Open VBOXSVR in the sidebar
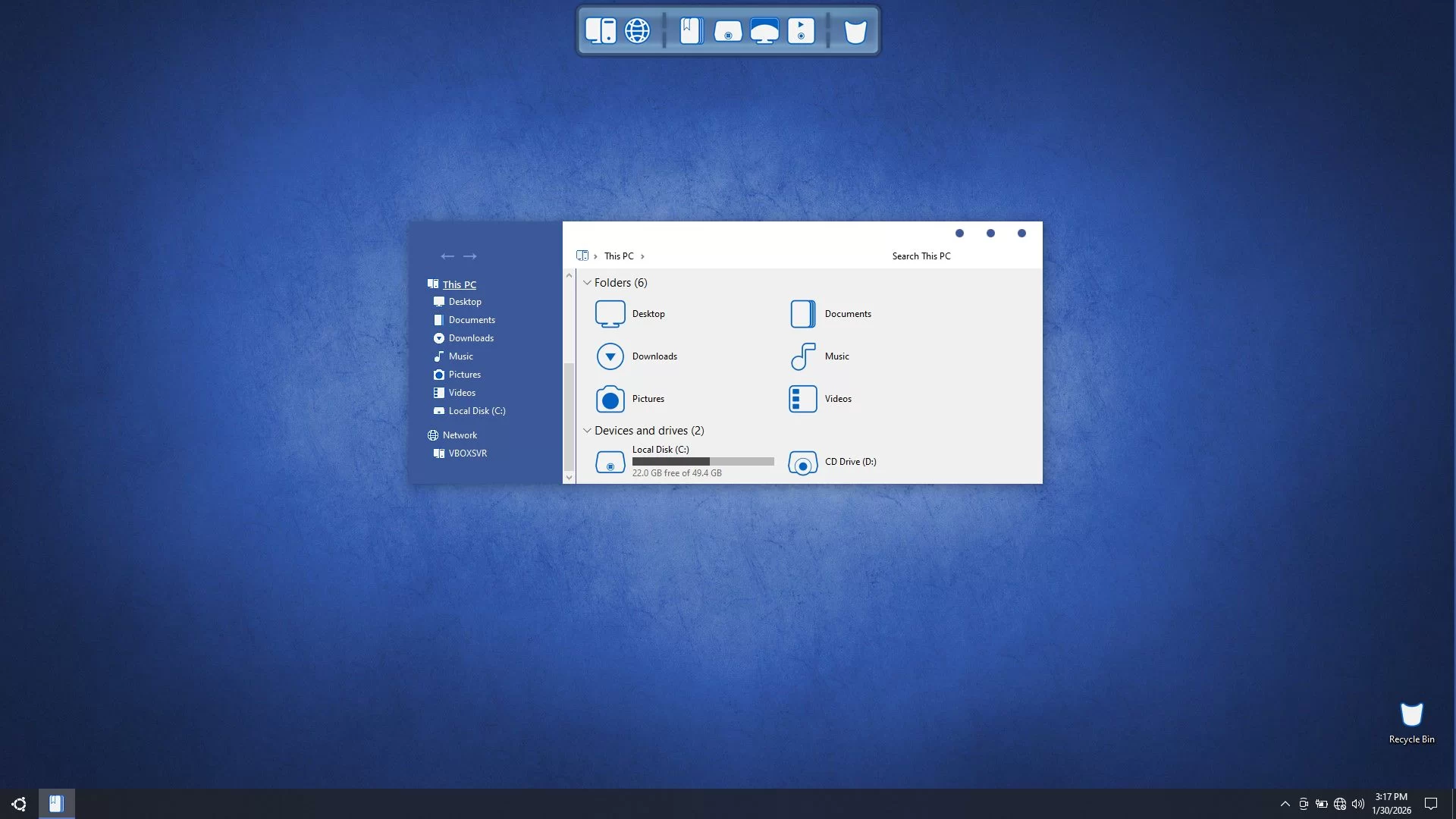Viewport: 1456px width, 819px height. click(467, 453)
